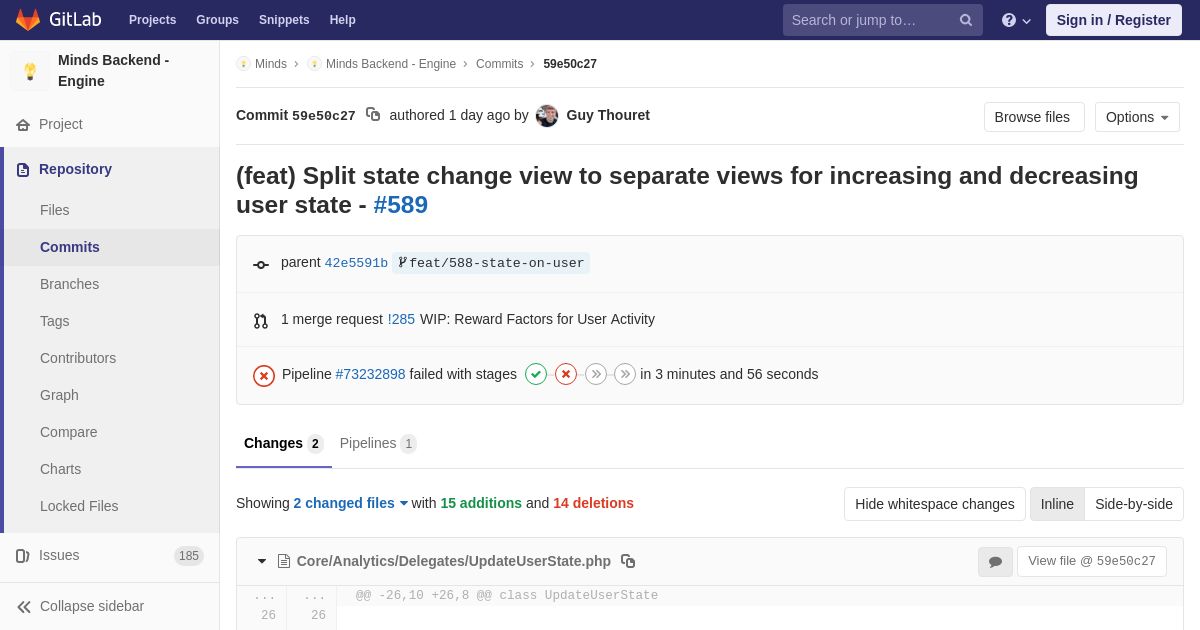Open Help in top navigation

click(x=343, y=20)
